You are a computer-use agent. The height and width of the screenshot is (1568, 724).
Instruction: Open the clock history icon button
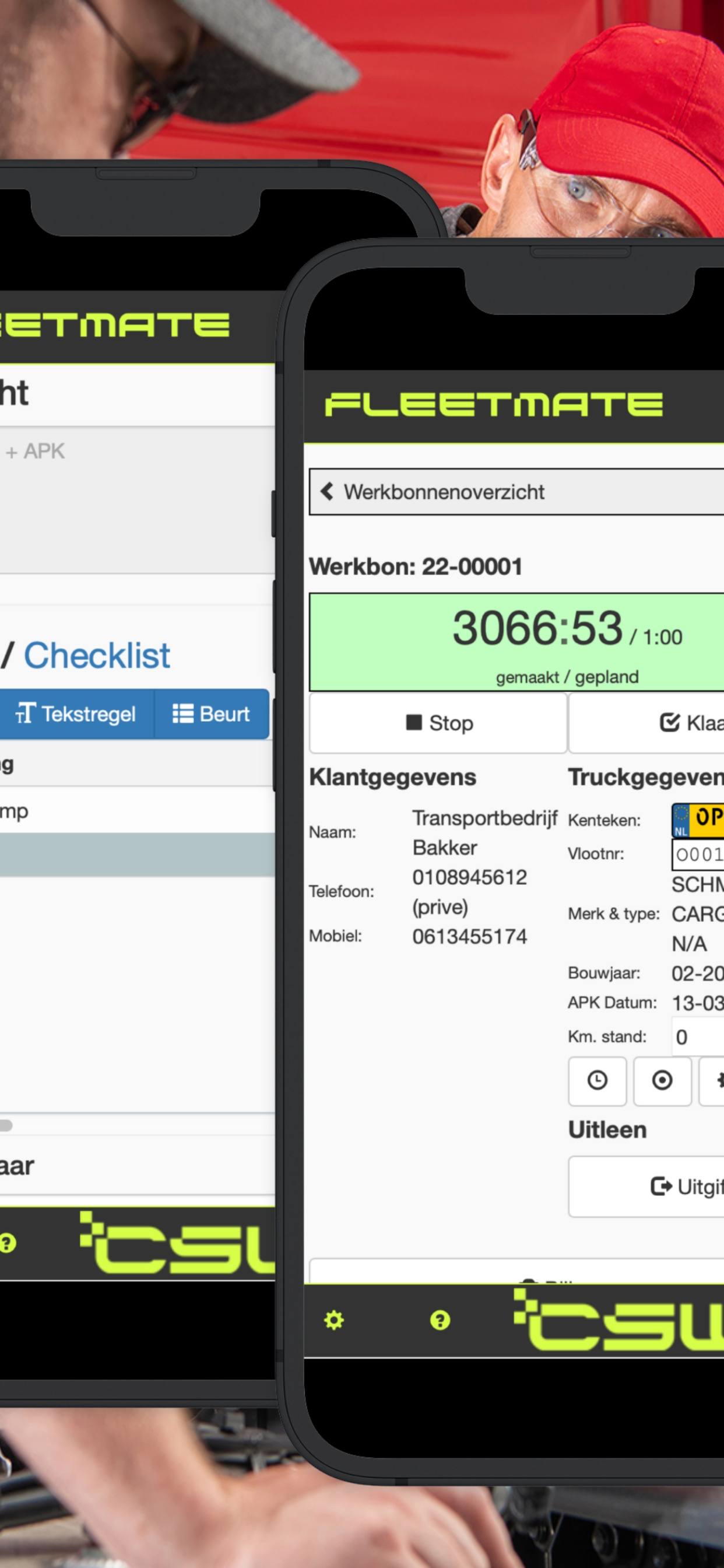597,1080
